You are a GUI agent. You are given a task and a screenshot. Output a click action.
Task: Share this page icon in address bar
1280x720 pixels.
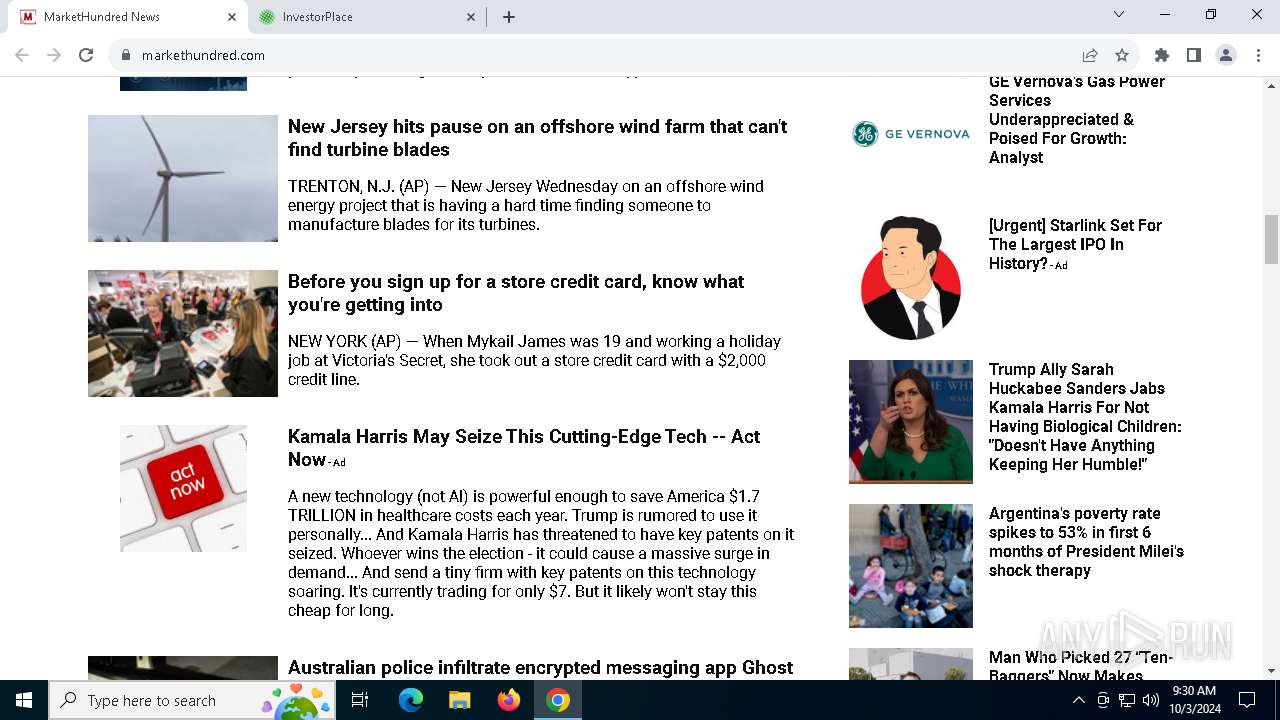point(1090,55)
